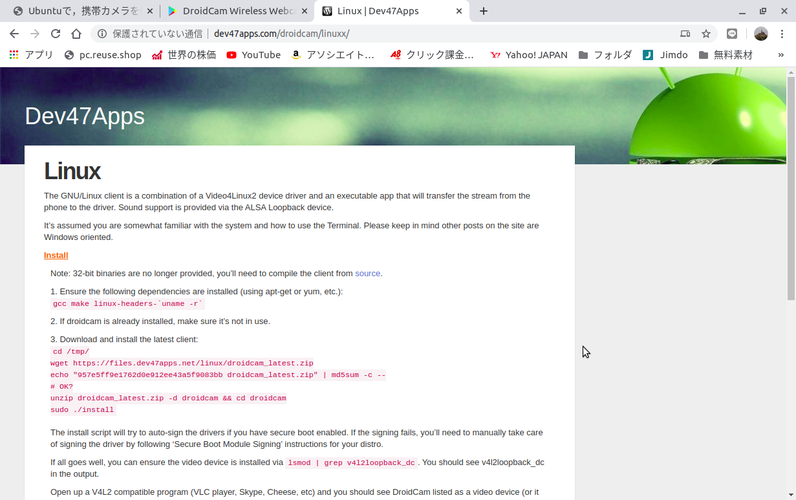Open the extension icon beside the star
Viewport: 796px width, 500px height.
point(732,34)
